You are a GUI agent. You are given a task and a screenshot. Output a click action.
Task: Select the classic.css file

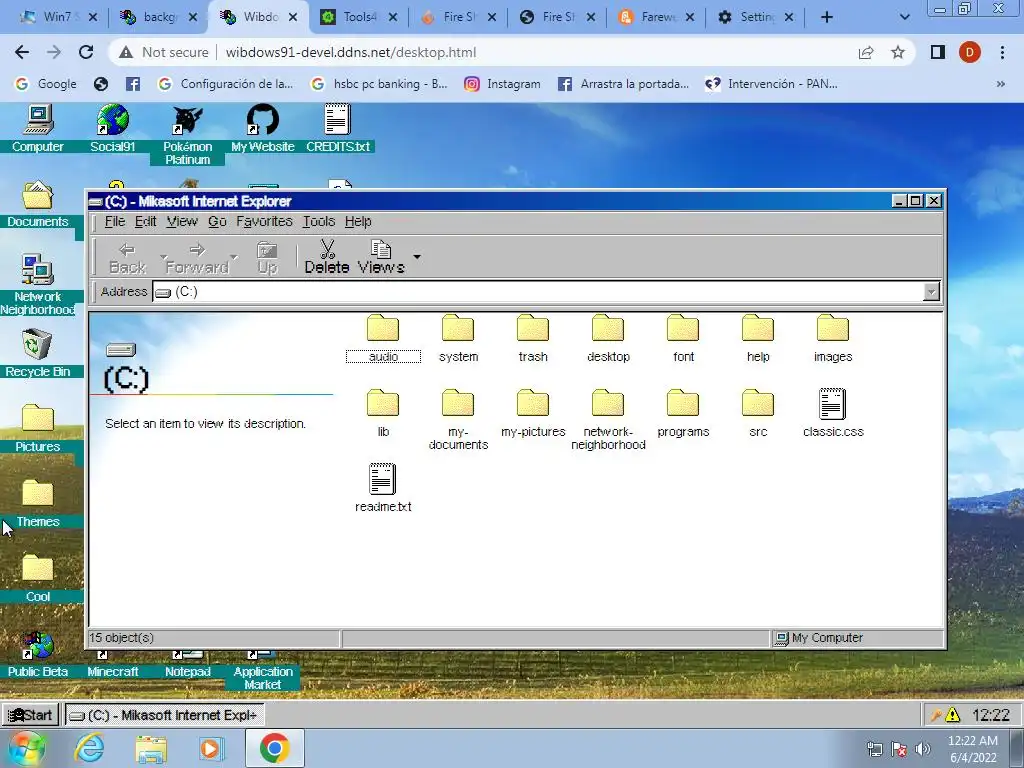click(x=833, y=413)
